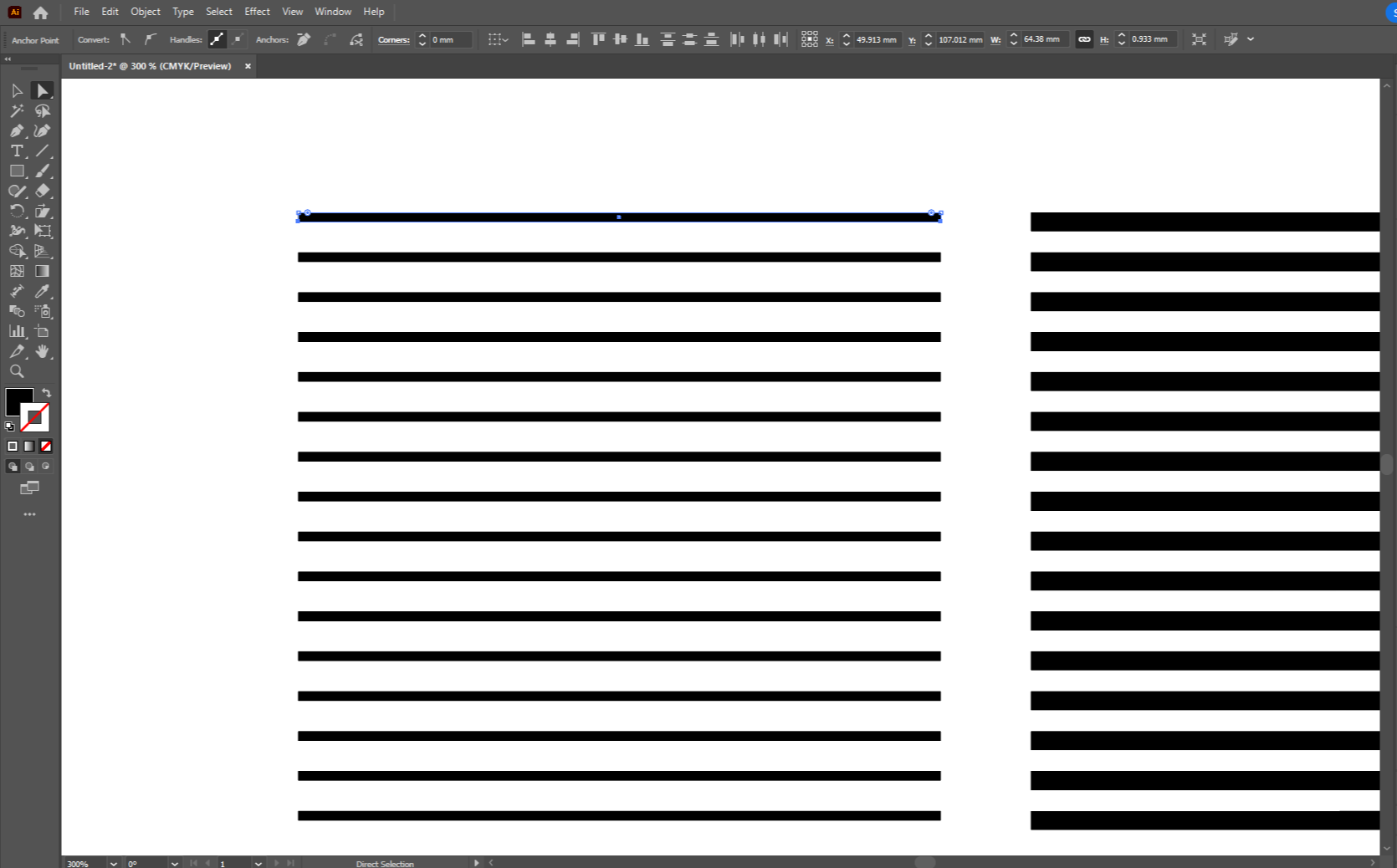Expand the control bar options chevron
Viewport: 1397px width, 868px height.
tap(1251, 39)
